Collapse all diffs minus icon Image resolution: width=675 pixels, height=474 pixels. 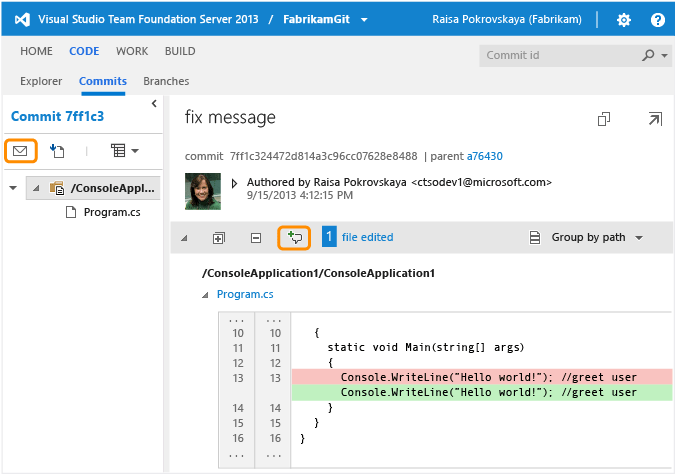tap(256, 238)
